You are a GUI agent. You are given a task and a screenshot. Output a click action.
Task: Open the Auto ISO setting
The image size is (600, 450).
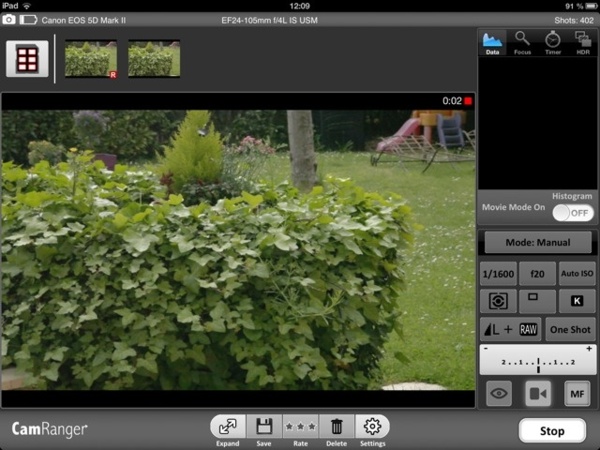pos(577,274)
